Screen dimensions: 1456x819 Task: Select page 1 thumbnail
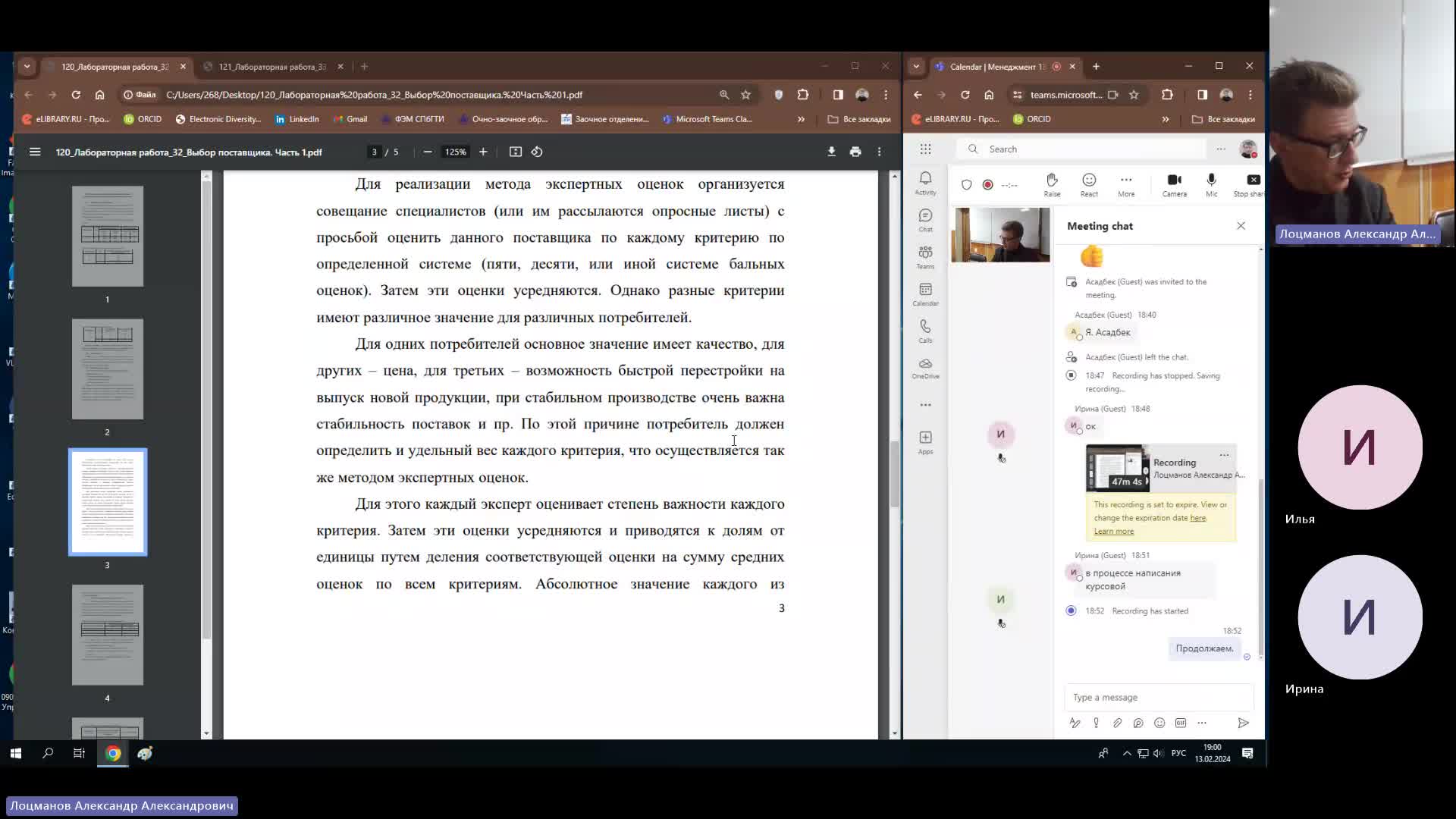(x=108, y=236)
